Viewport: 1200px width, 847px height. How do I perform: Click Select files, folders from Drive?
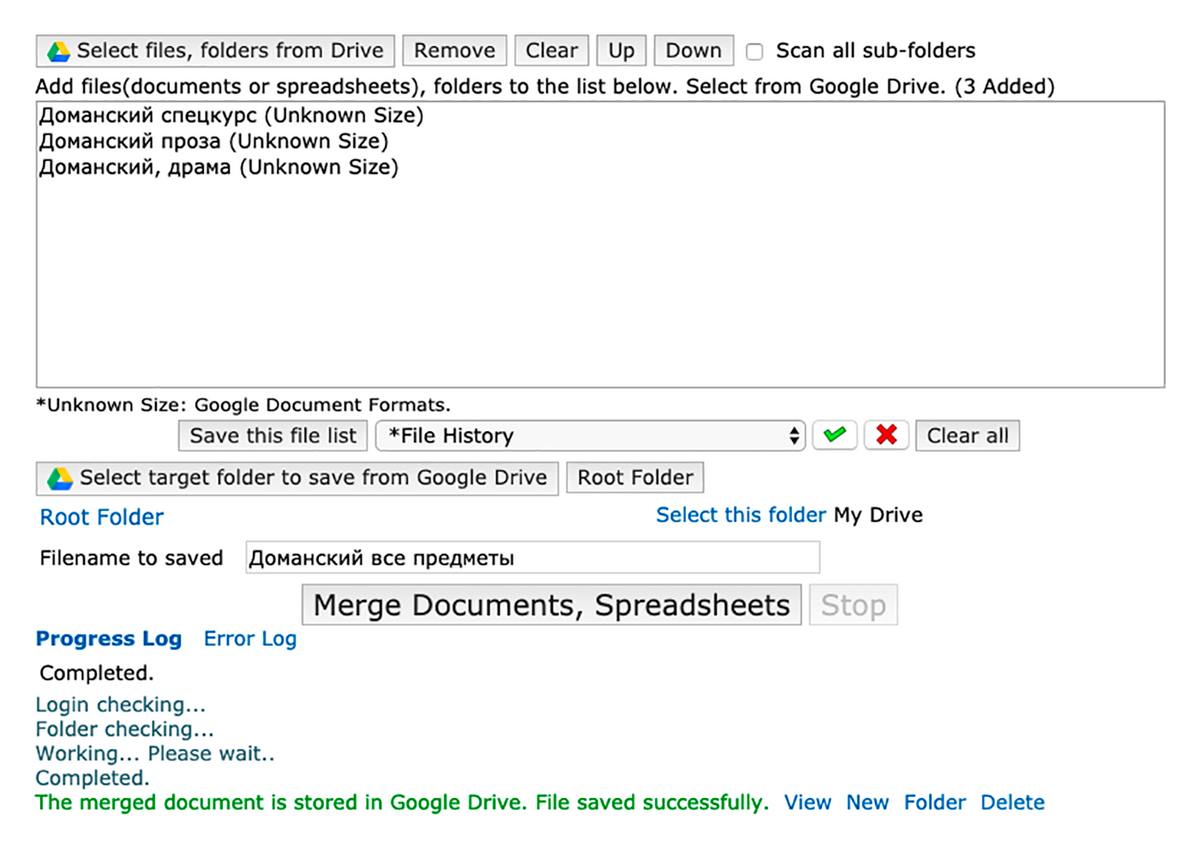(x=215, y=51)
